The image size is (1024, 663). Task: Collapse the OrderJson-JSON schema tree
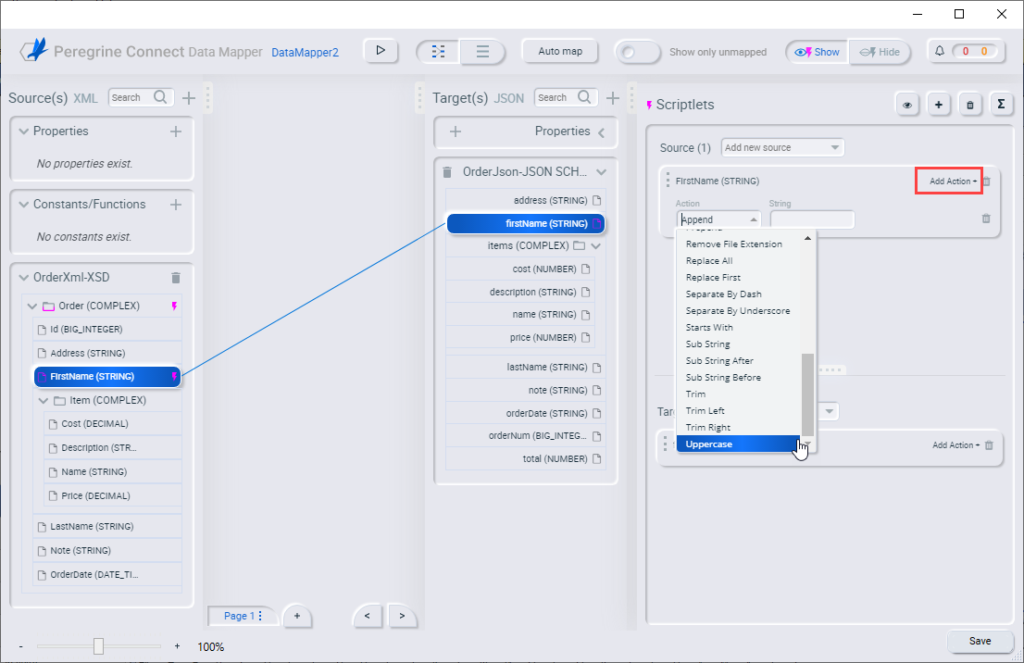click(600, 172)
